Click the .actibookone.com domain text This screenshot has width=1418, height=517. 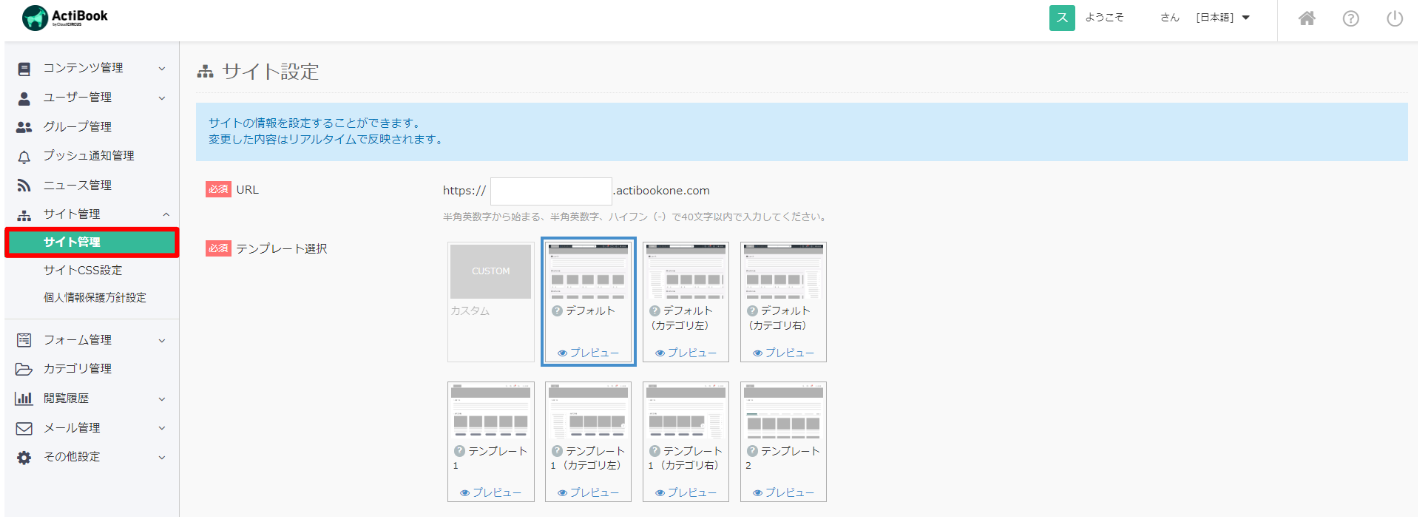[x=662, y=190]
